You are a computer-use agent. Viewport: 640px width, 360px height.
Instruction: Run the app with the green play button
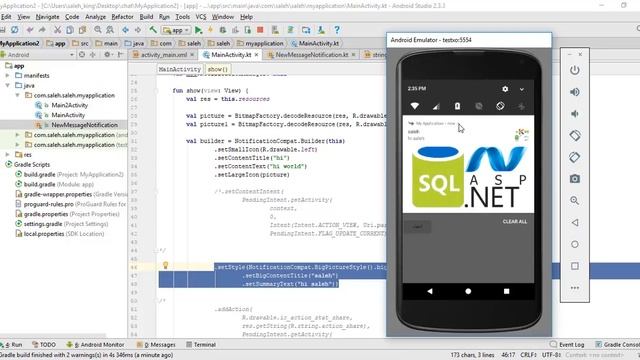[x=198, y=30]
